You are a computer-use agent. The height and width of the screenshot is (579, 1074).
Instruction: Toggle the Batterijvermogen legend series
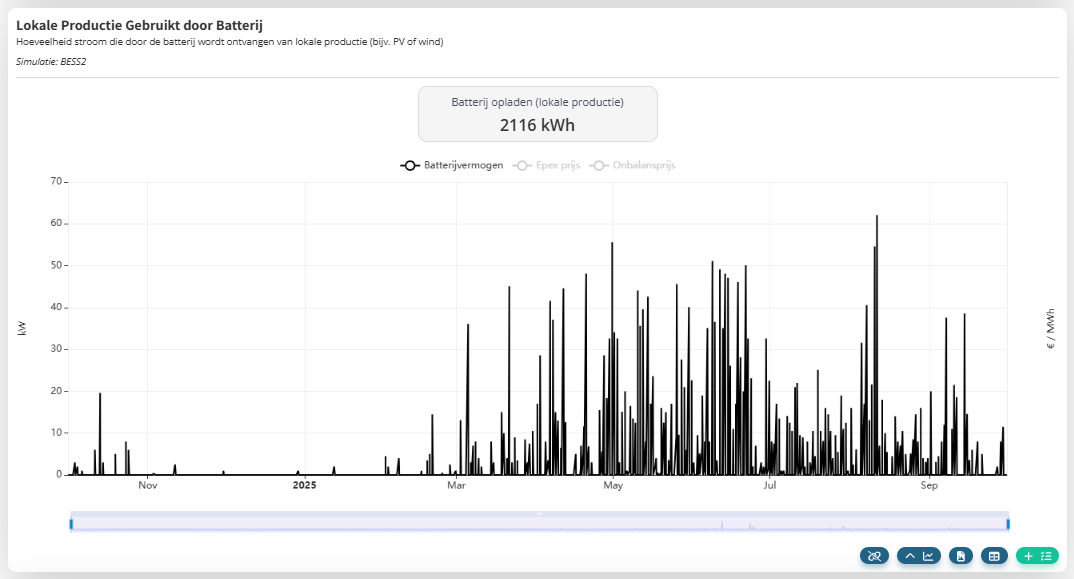(452, 165)
